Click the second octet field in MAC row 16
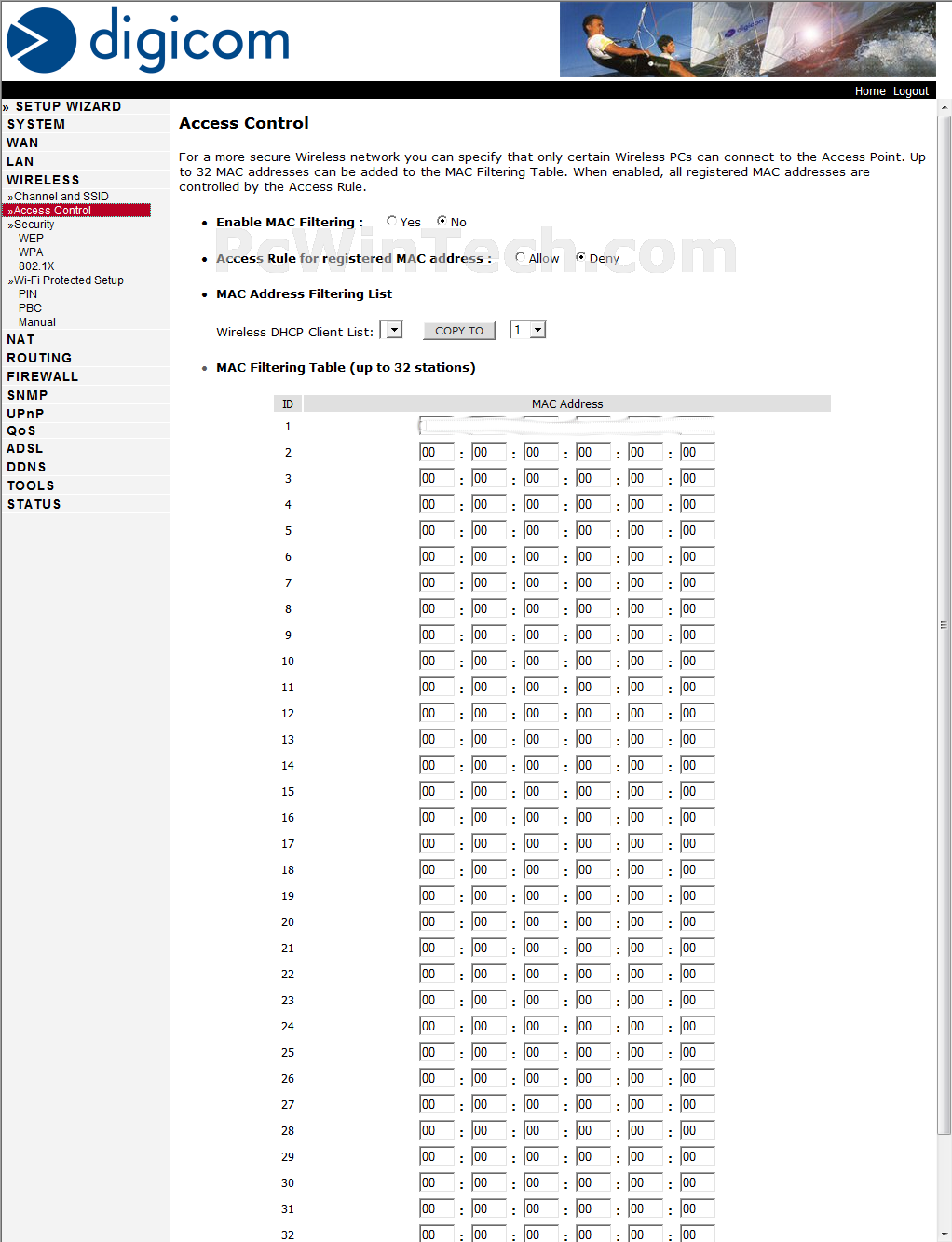 [x=489, y=817]
